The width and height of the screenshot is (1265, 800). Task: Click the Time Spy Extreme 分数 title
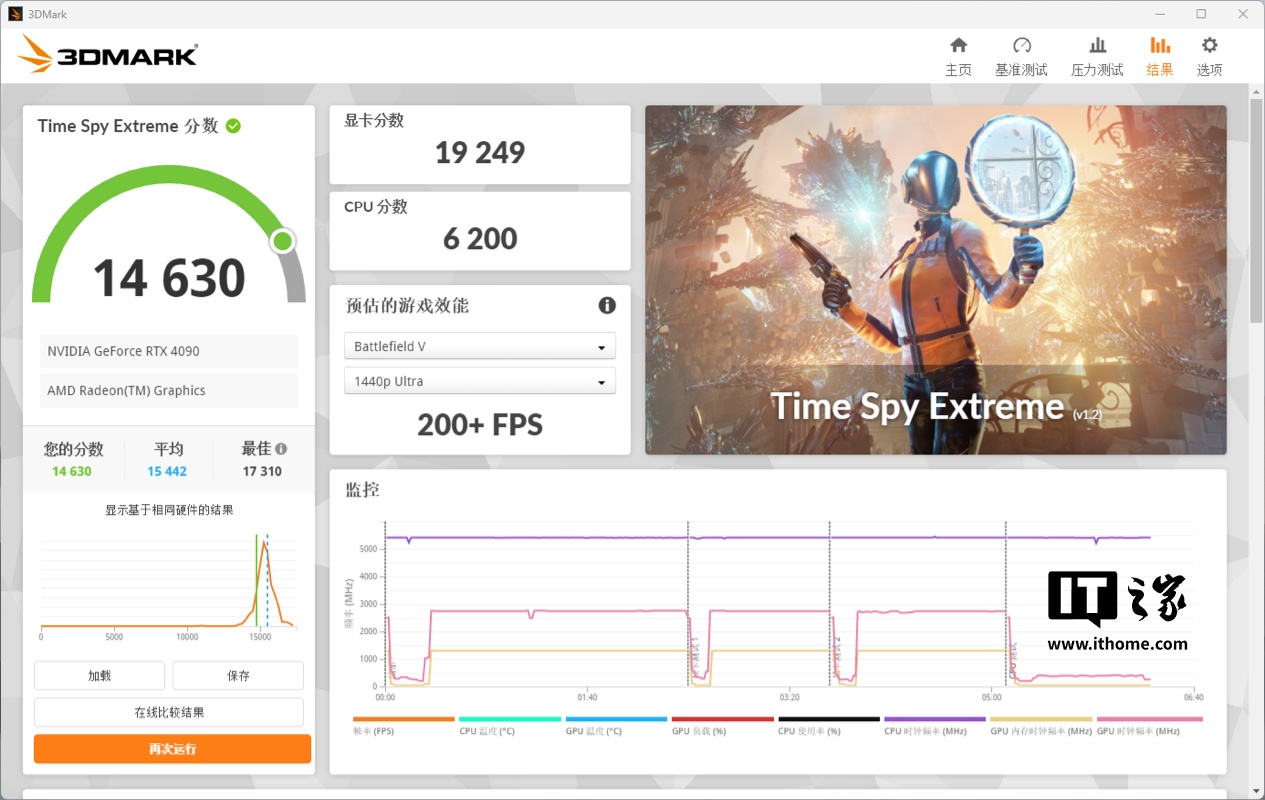click(128, 126)
